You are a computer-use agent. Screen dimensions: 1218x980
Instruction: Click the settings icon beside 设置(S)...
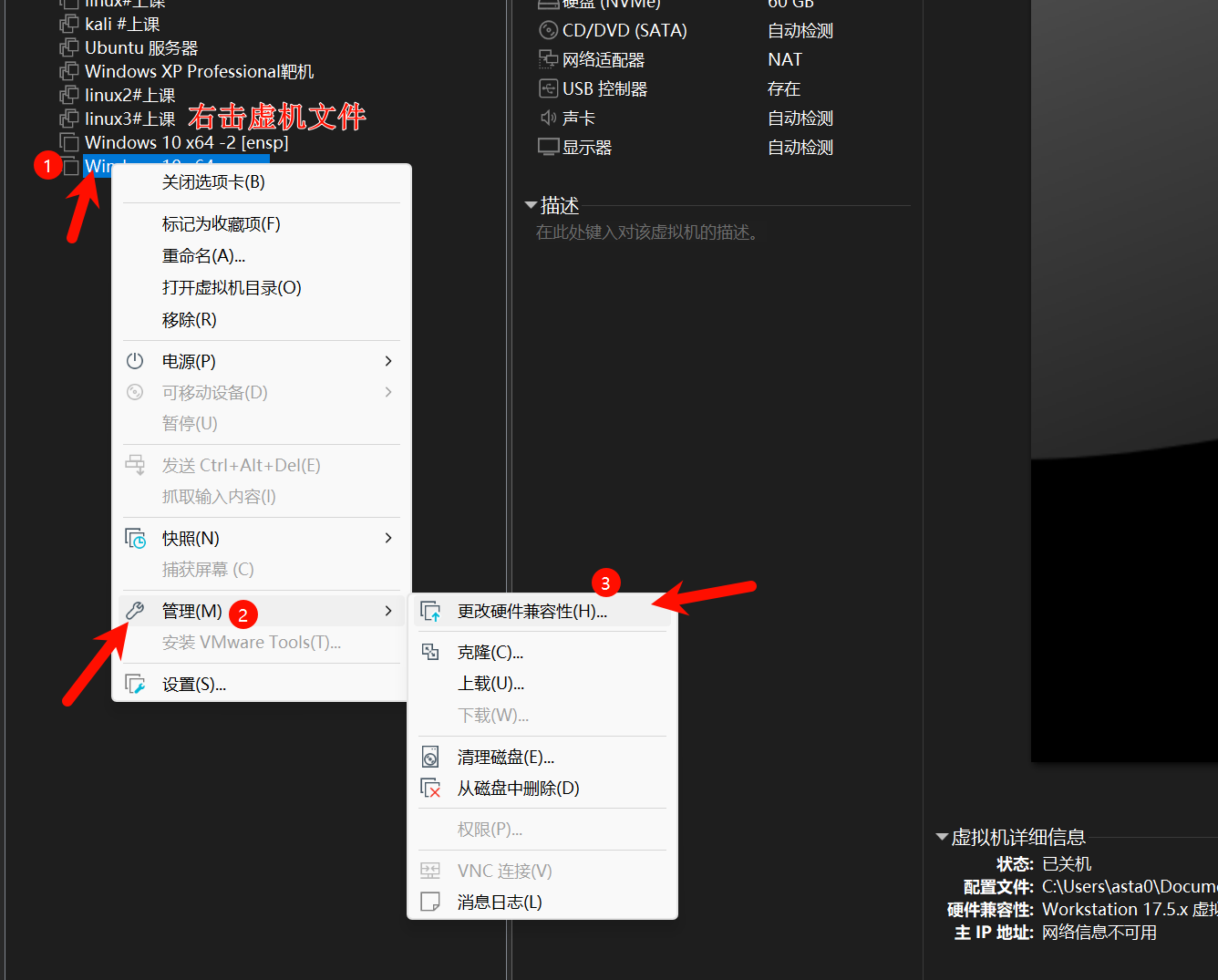pyautogui.click(x=135, y=684)
